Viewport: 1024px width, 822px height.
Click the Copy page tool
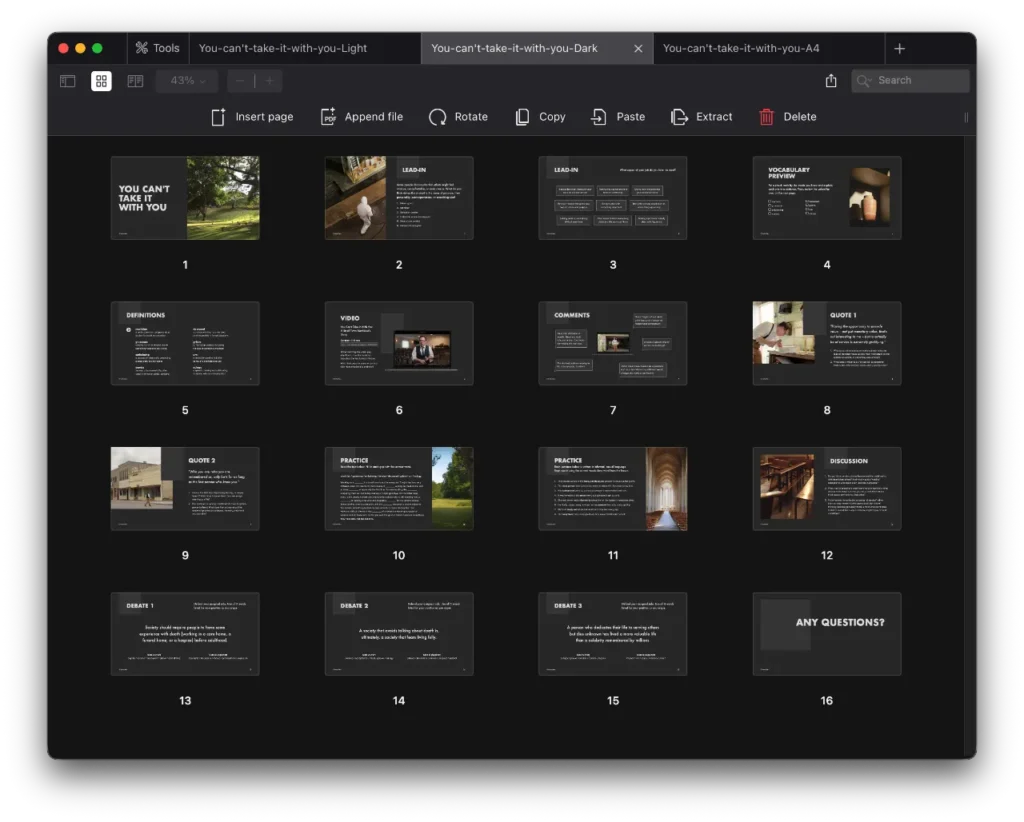click(x=540, y=117)
